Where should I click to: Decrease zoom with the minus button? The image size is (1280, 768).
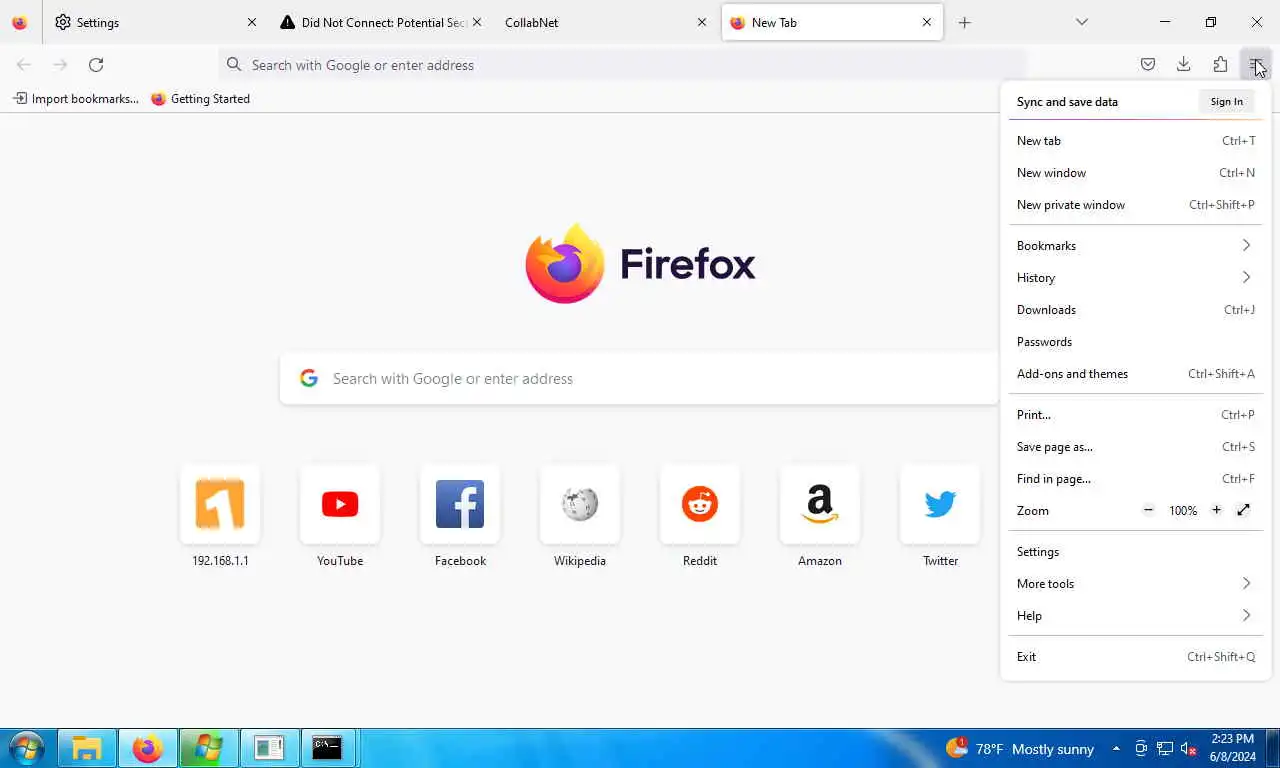(1149, 510)
